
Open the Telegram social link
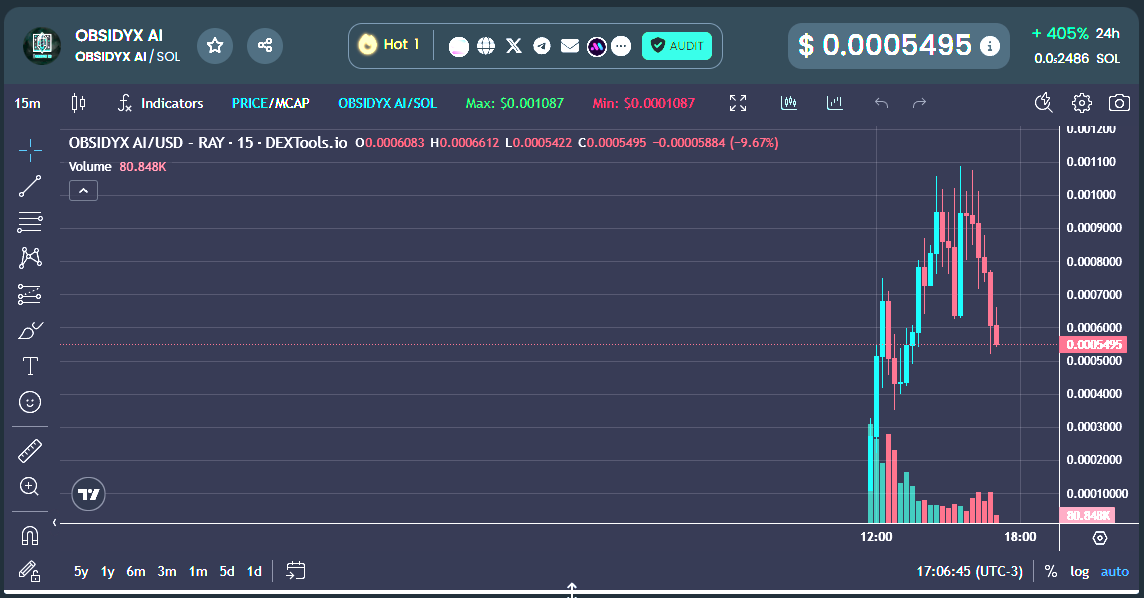tap(541, 46)
